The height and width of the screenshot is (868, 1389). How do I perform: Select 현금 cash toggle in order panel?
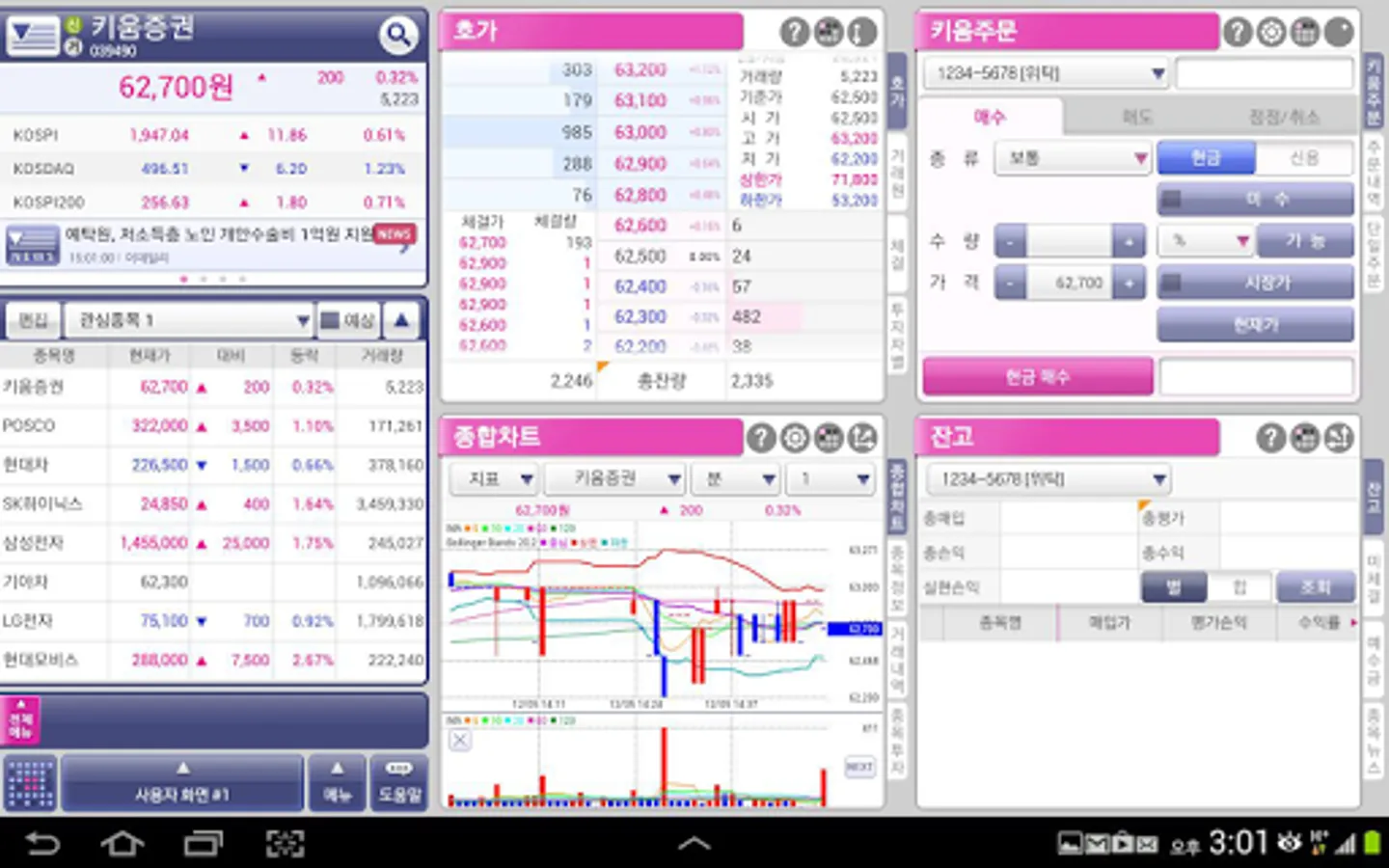tap(1206, 158)
